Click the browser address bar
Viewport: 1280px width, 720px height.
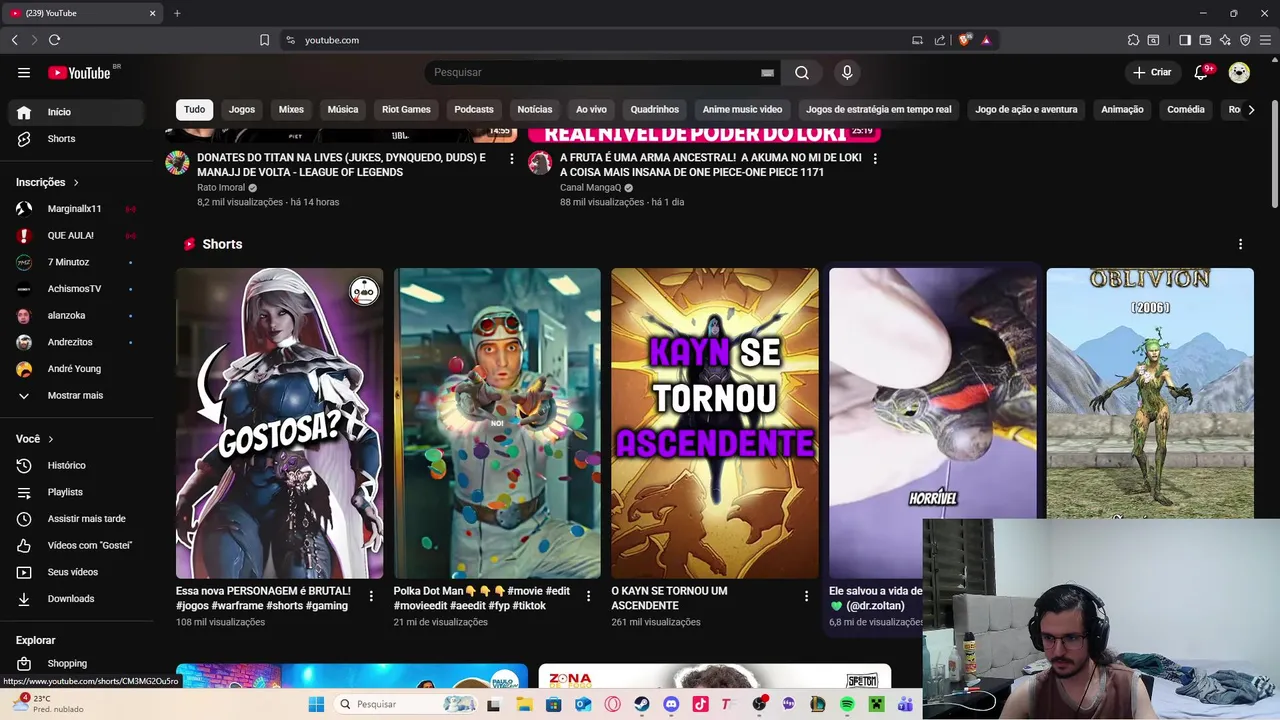[600, 40]
